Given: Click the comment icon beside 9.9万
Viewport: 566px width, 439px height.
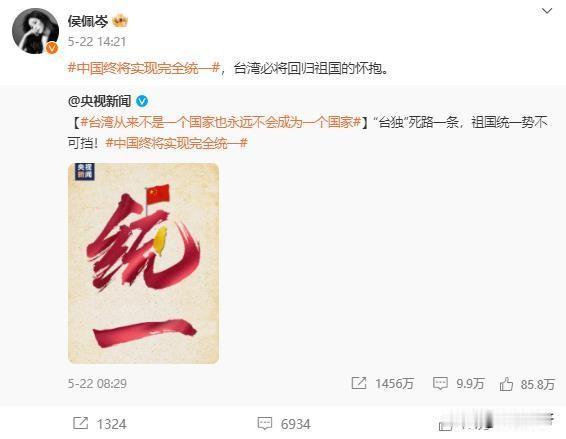Looking at the screenshot, I should pyautogui.click(x=440, y=383).
